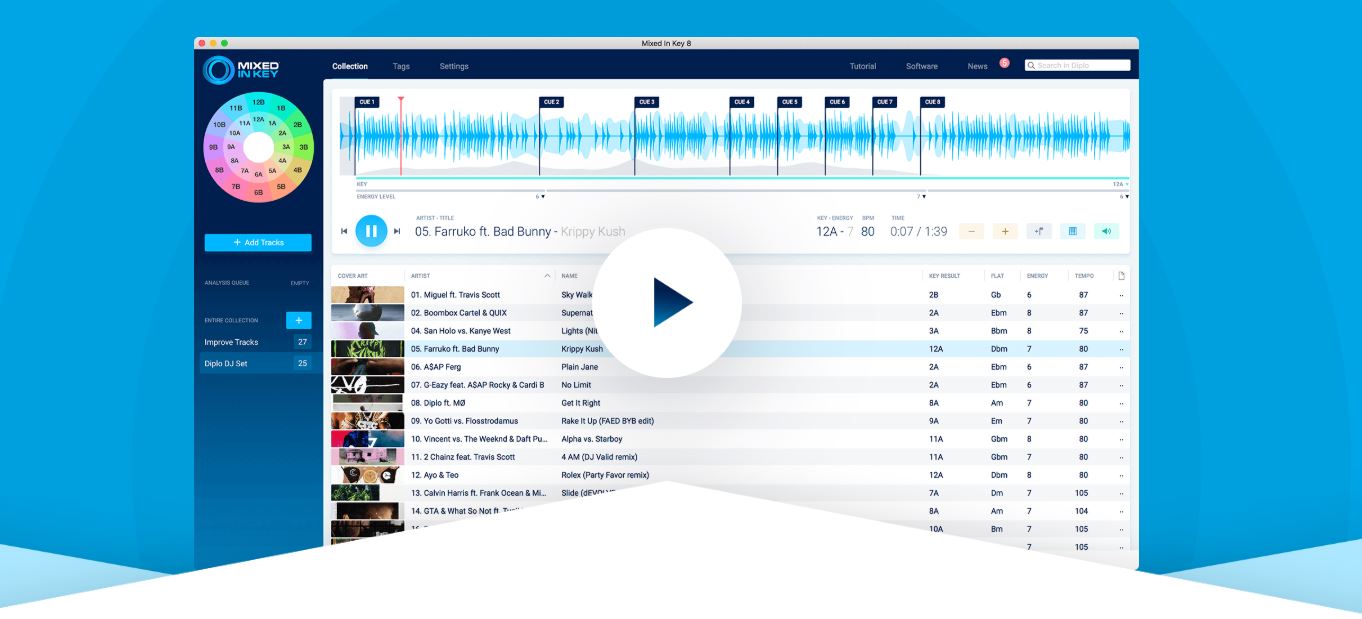Select the track name 'Alpha vs. Starboy'
The height and width of the screenshot is (619, 1362).
pos(592,439)
